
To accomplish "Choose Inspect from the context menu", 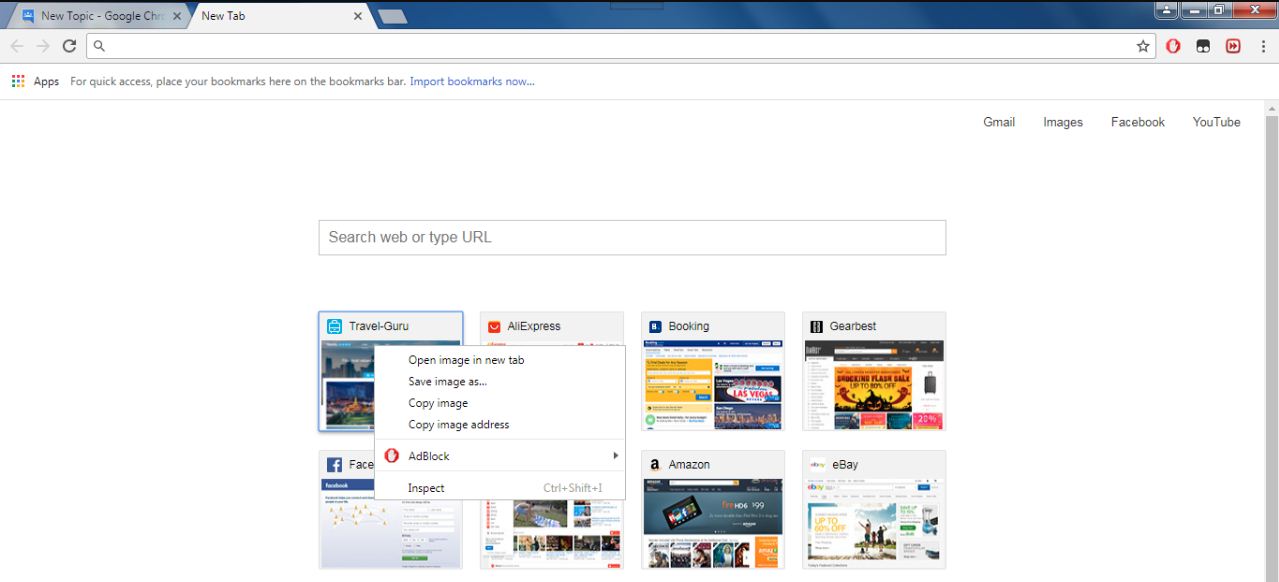I will tap(500, 488).
